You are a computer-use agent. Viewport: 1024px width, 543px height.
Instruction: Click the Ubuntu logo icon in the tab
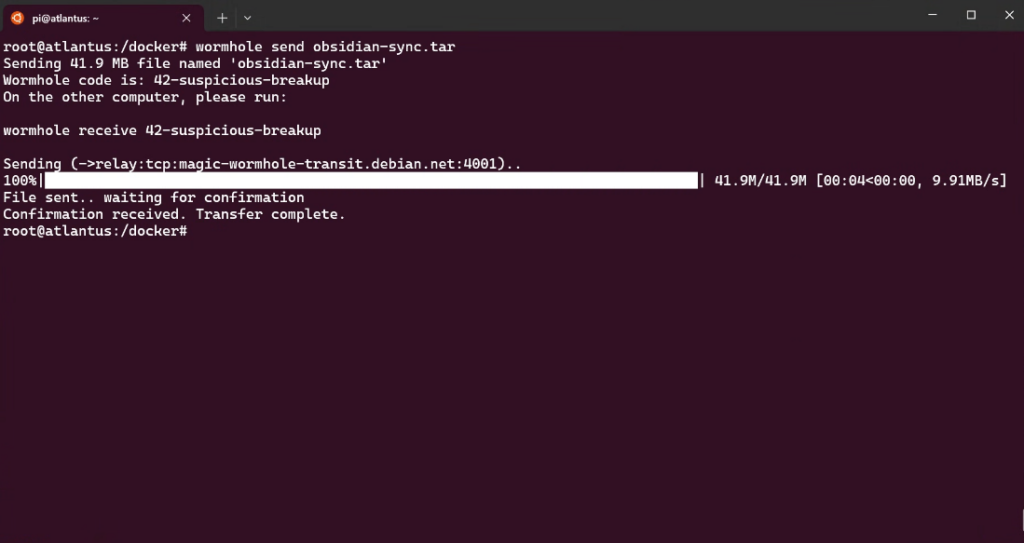[x=18, y=18]
